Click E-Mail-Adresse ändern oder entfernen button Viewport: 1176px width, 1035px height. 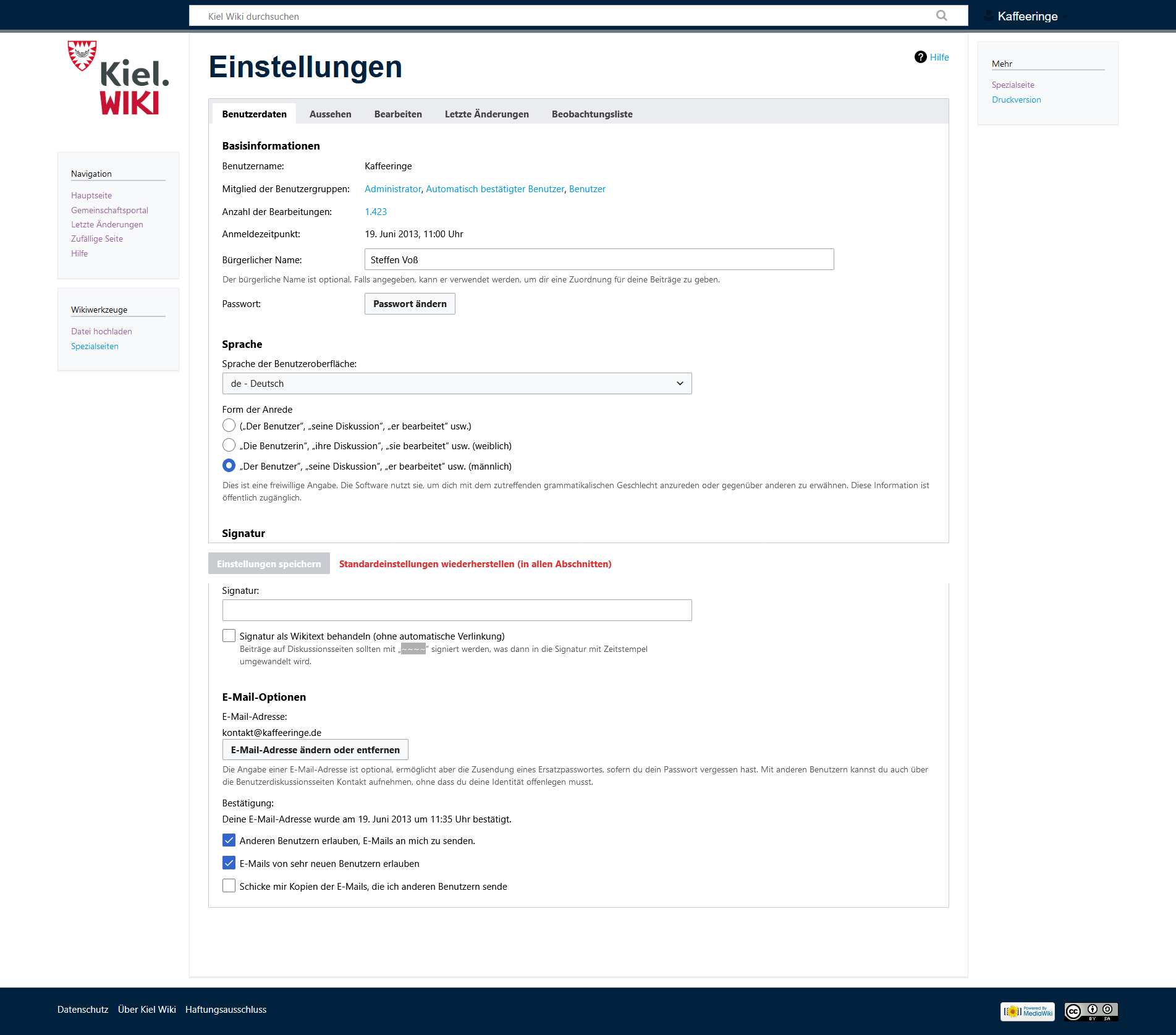tap(315, 750)
